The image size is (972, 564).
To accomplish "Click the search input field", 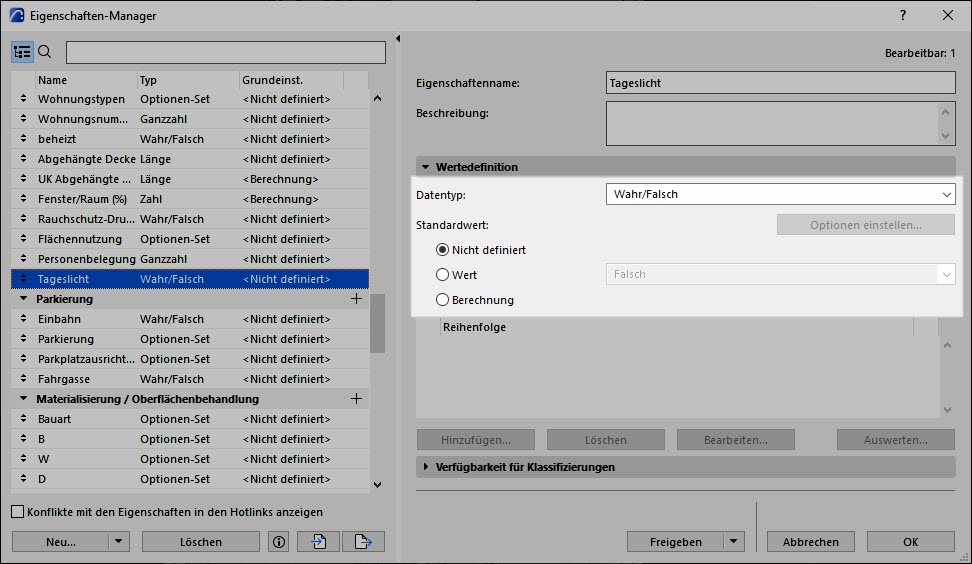I will (226, 52).
